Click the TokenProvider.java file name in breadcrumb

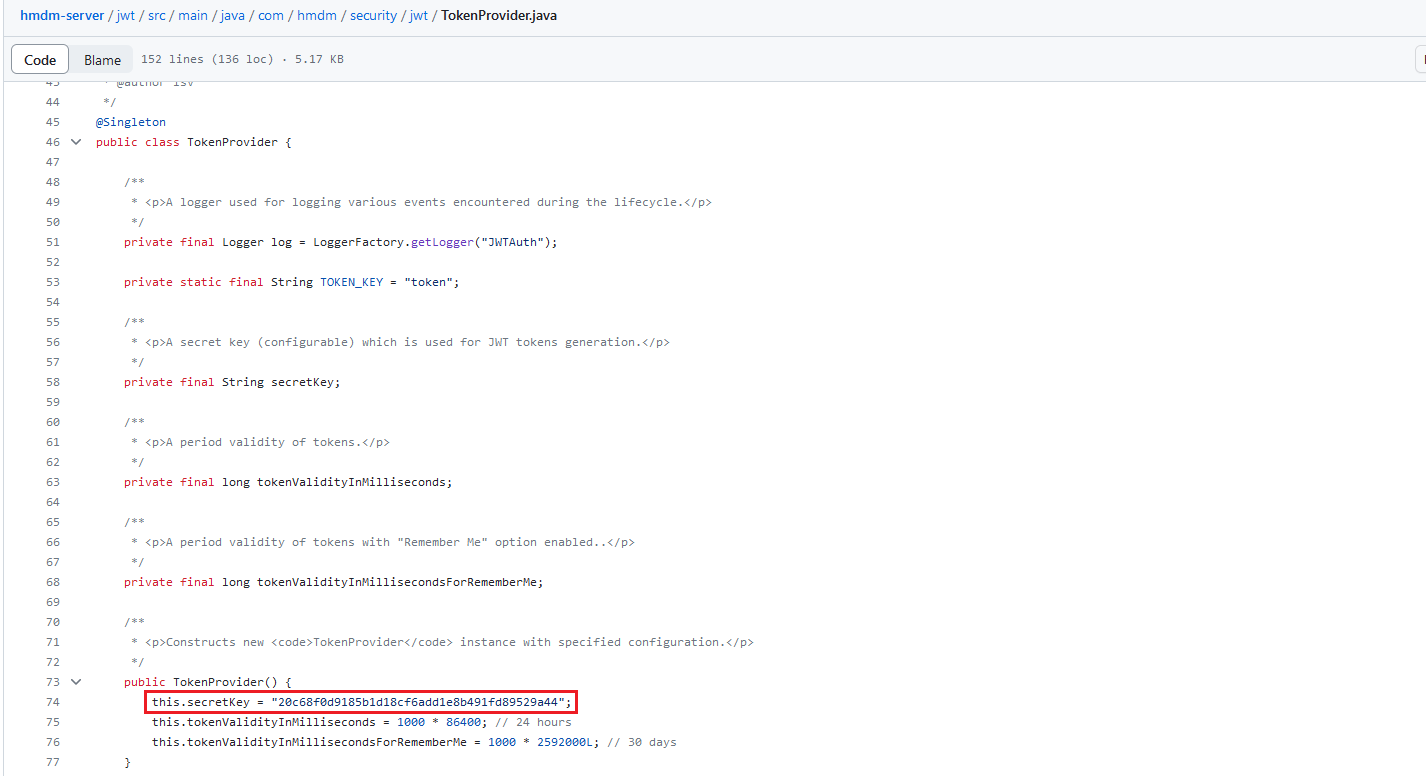click(499, 16)
